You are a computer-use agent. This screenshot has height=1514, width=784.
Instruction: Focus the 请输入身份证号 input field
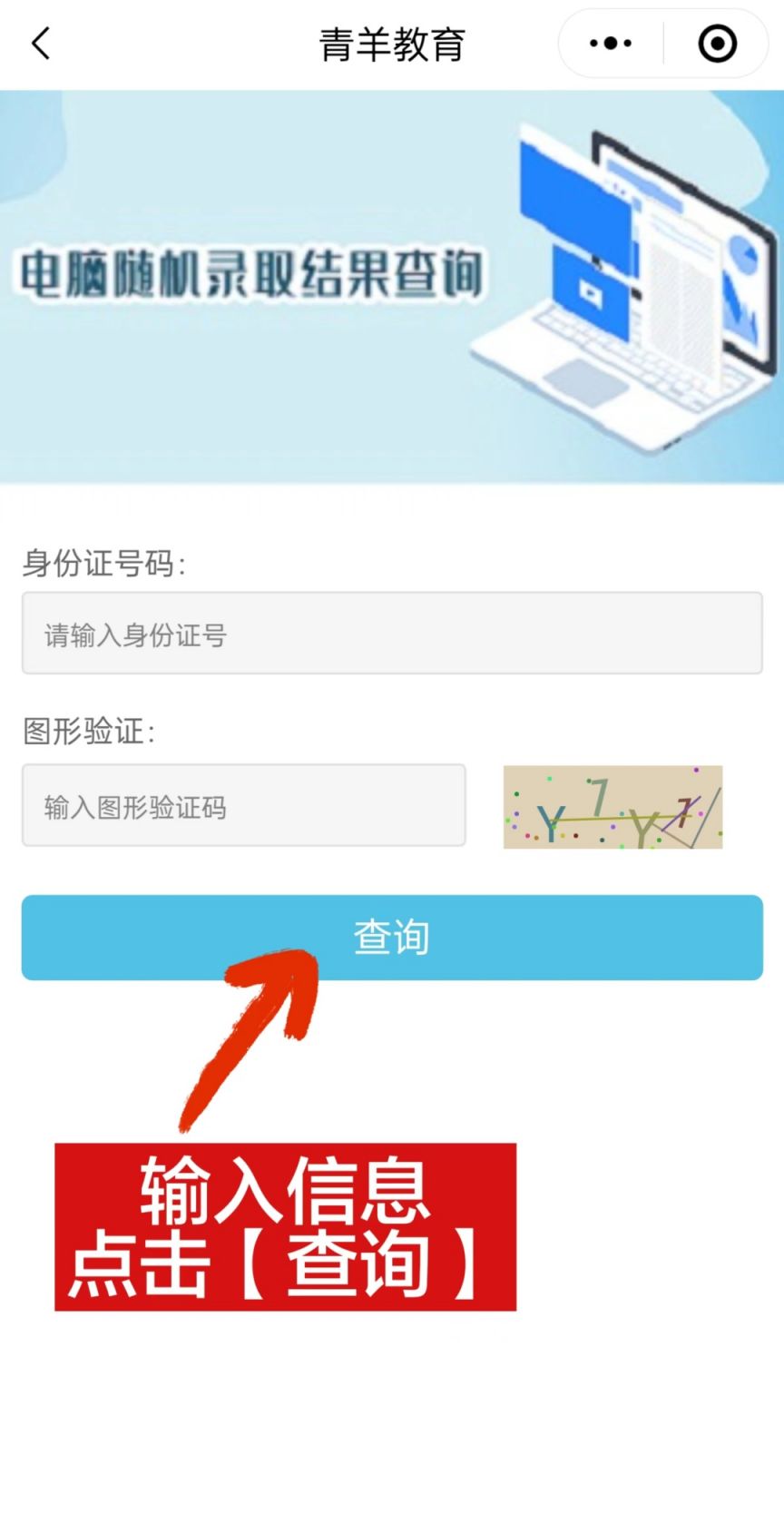coord(392,633)
